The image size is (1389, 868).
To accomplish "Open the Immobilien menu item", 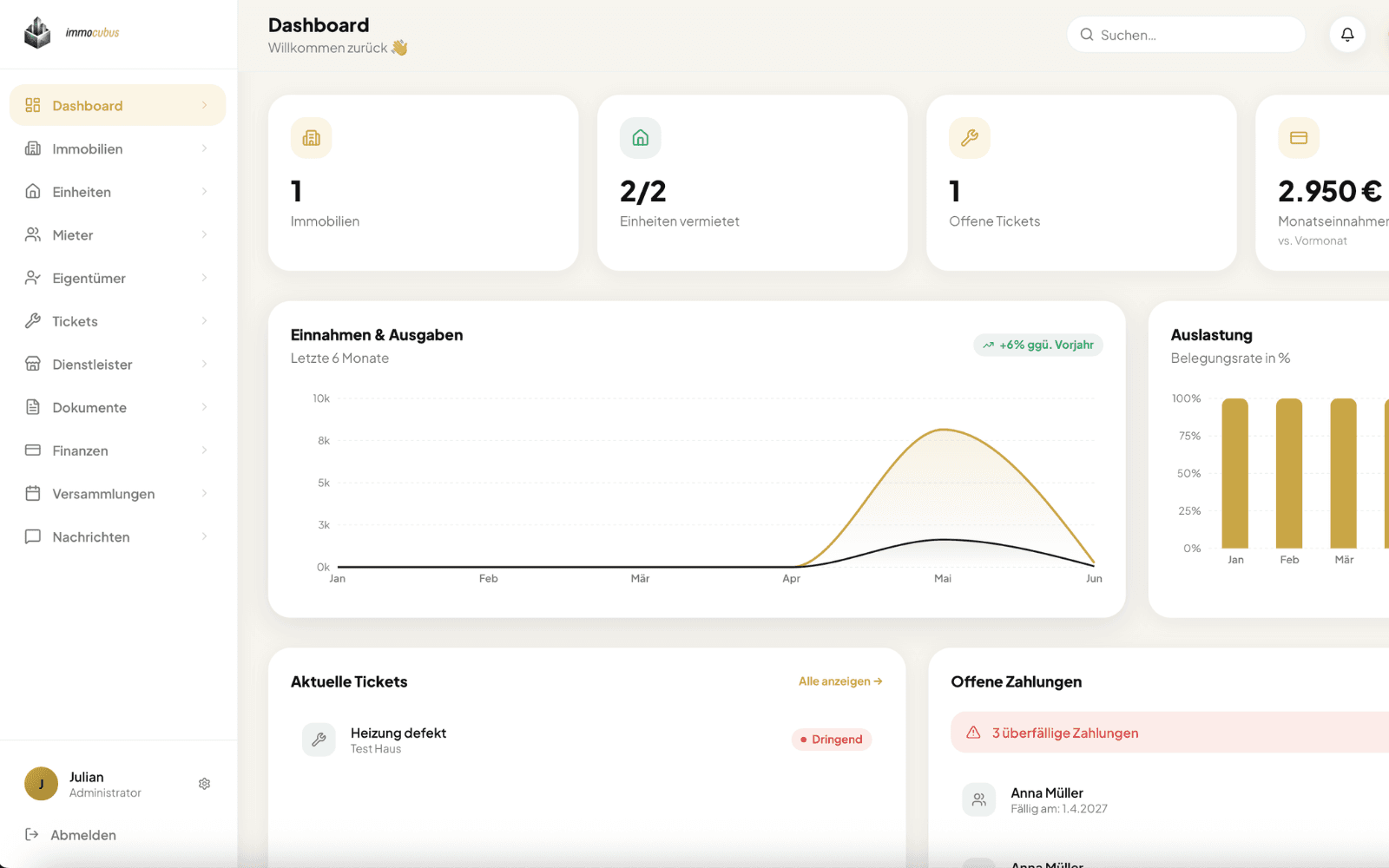I will pyautogui.click(x=117, y=148).
